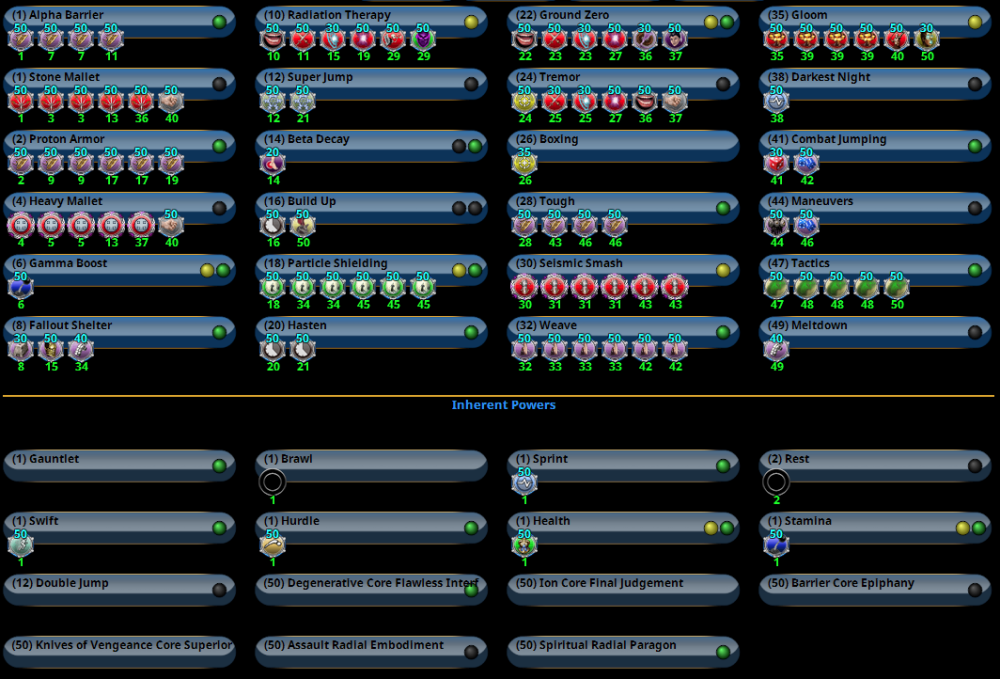Toggle Radiation Therapy's yellow indicator
This screenshot has height=679, width=1000.
click(471, 22)
